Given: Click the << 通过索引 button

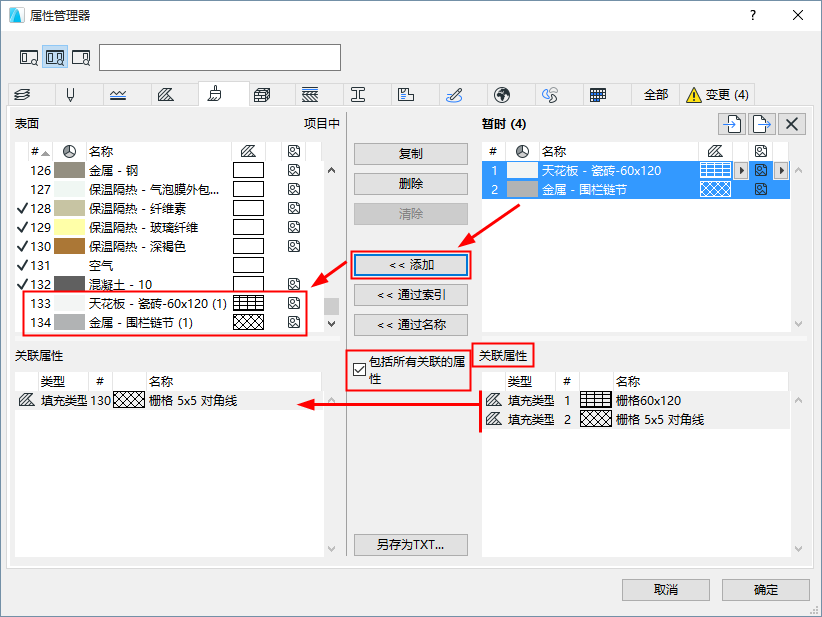Looking at the screenshot, I should click(x=411, y=295).
